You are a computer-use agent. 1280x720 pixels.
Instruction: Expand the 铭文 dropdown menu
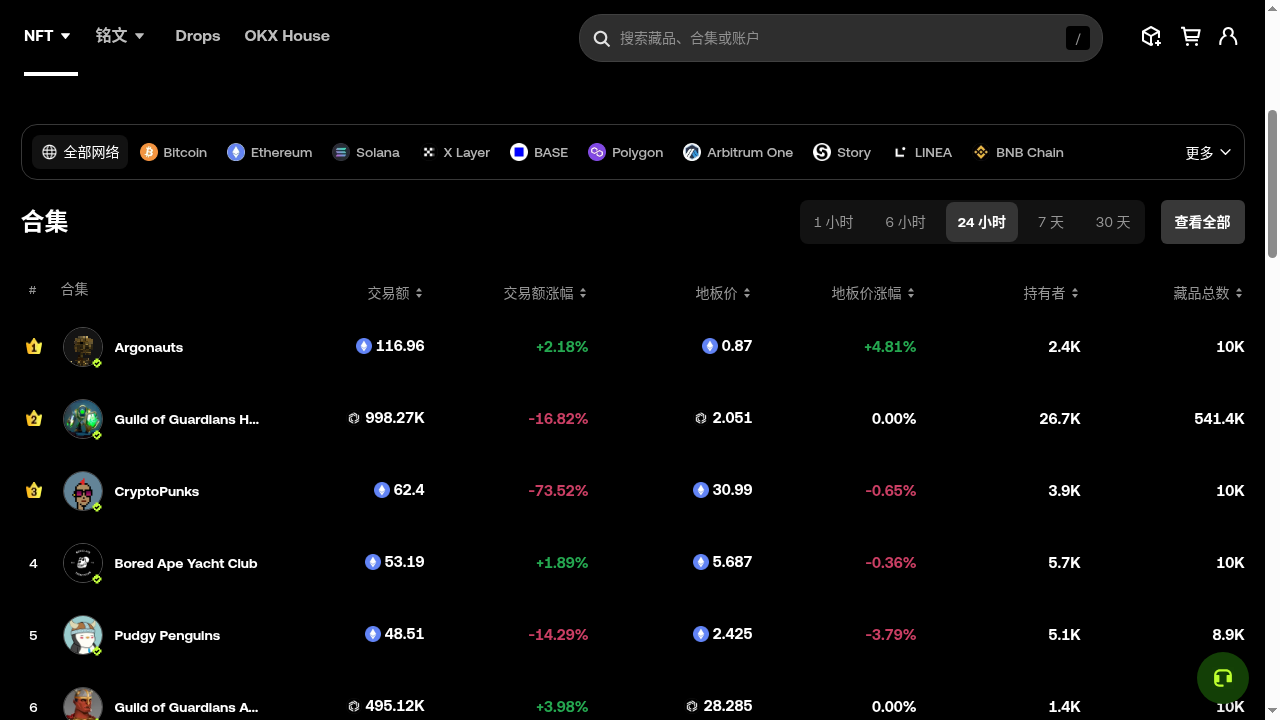coord(120,36)
